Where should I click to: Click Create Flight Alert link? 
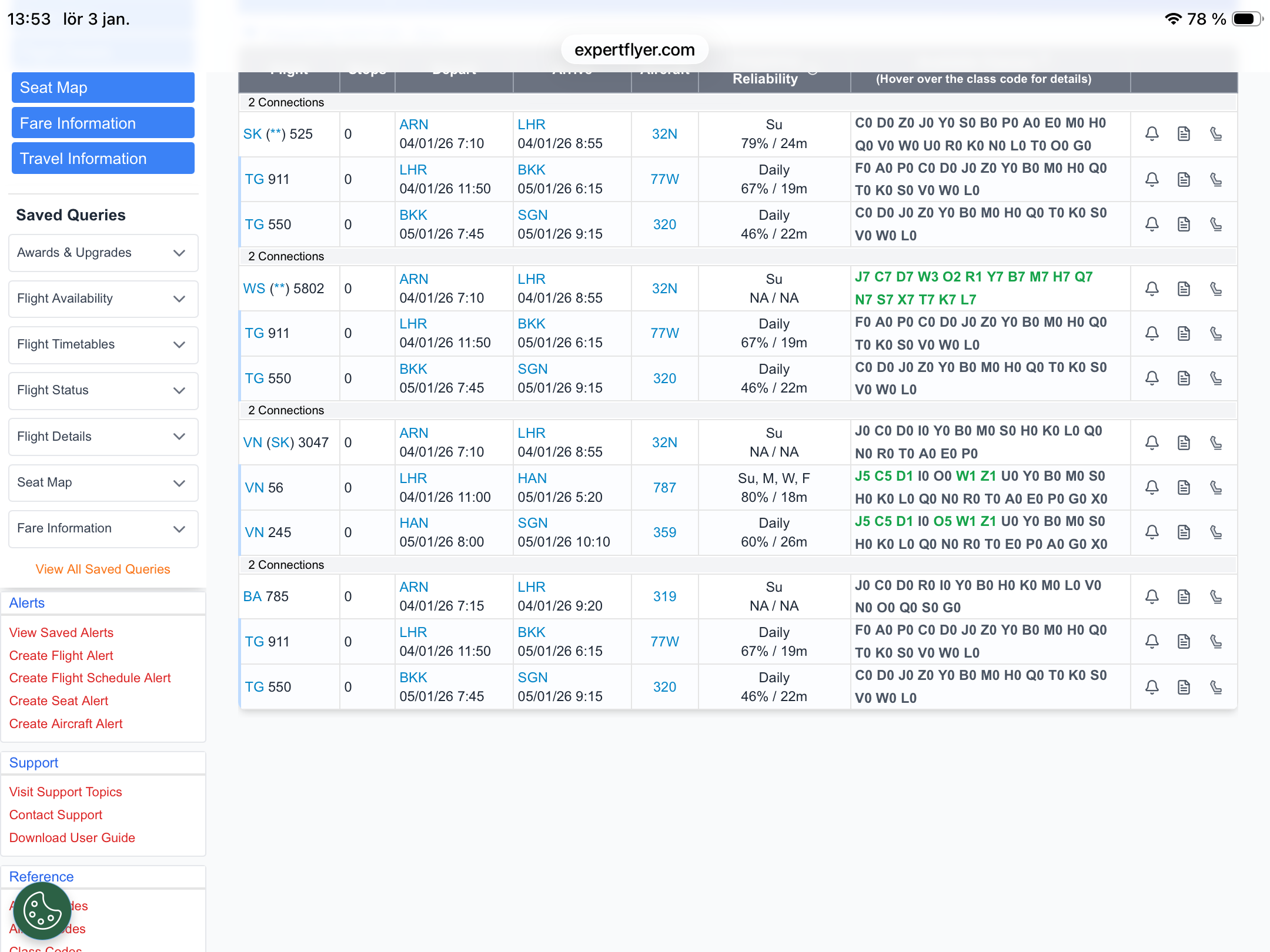point(61,655)
